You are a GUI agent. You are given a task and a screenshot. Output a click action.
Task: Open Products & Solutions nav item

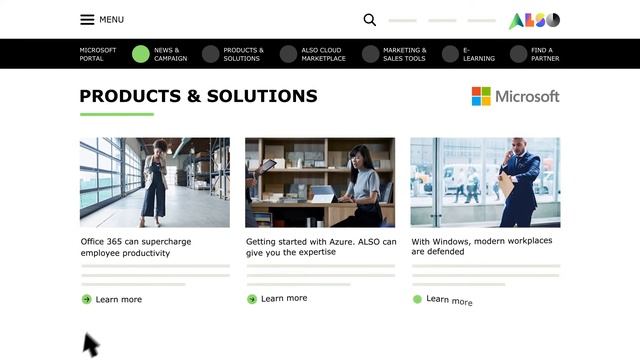(x=243, y=54)
